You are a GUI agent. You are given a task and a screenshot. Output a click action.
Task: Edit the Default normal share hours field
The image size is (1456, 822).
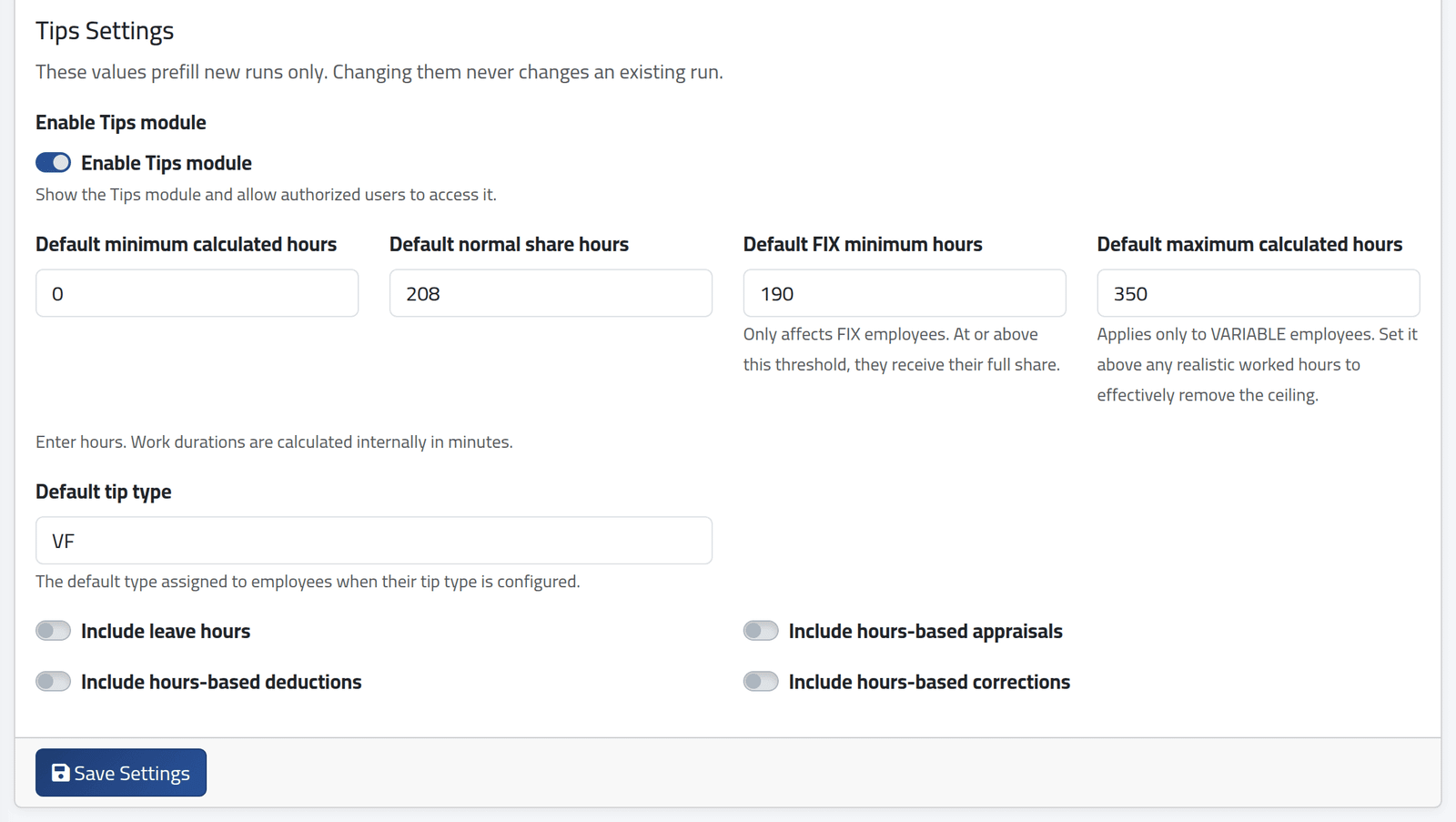pyautogui.click(x=551, y=293)
